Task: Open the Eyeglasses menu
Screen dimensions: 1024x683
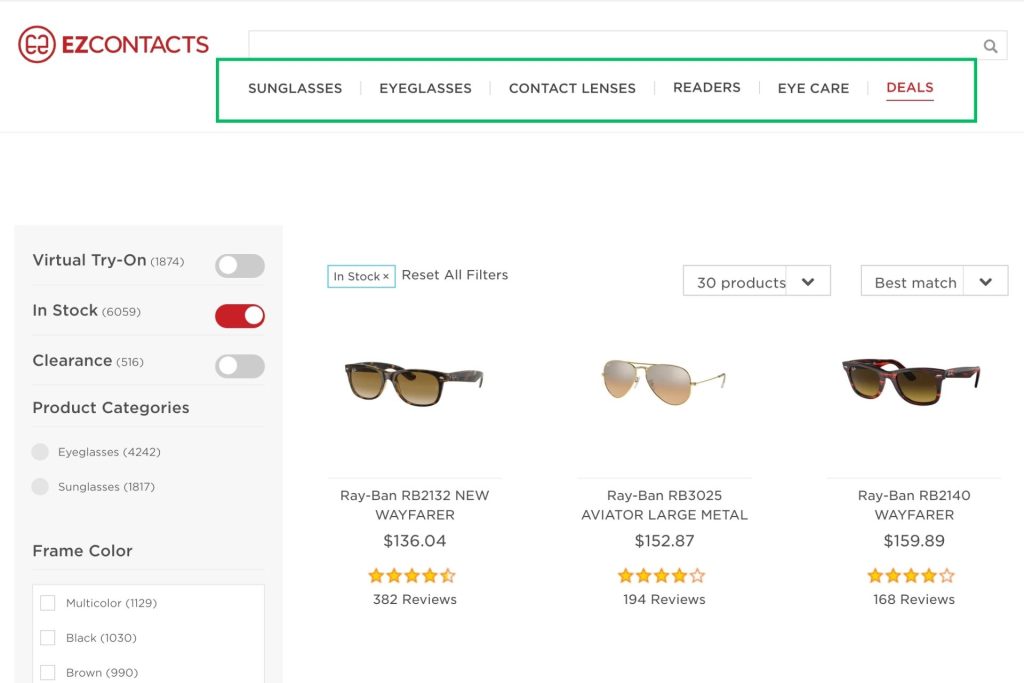Action: click(425, 88)
